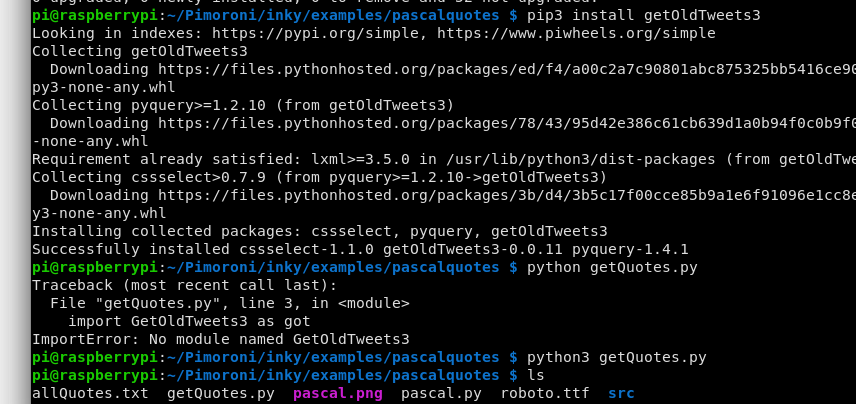Screen dimensions: 856x404
Task: Click the 'python3 getQuotes.py' command text
Action: point(616,358)
